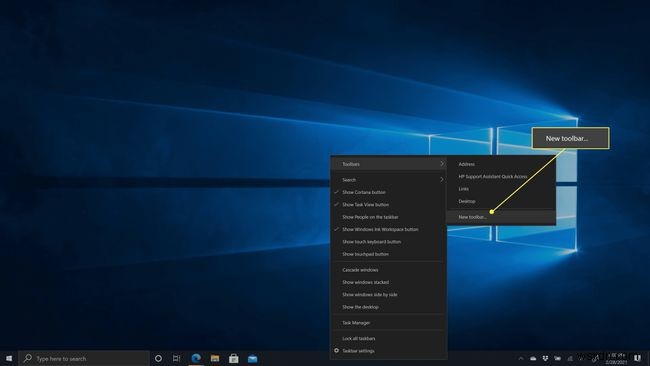
Task: Expand the Search submenu
Action: tap(388, 179)
